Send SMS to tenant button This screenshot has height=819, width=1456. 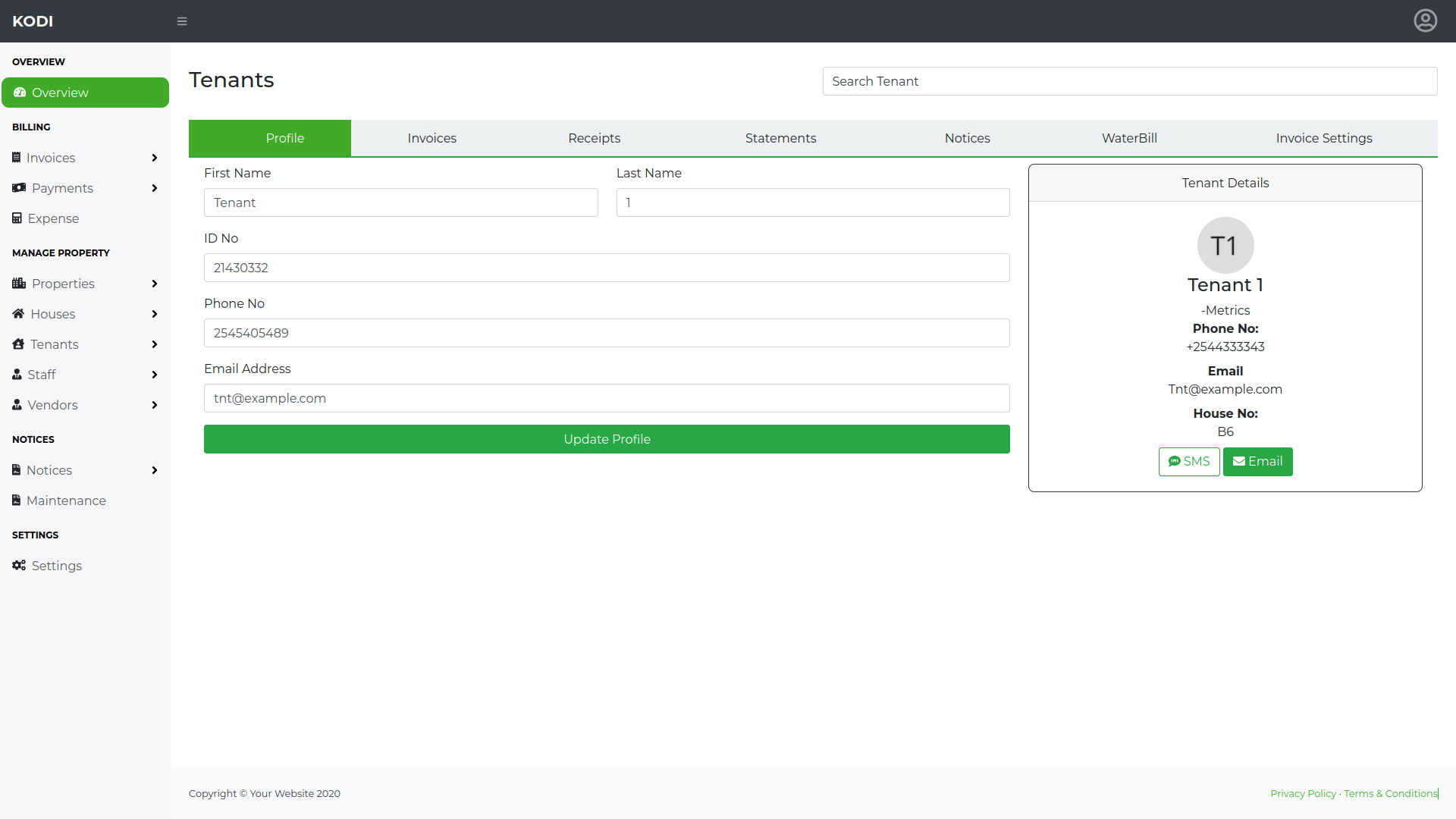point(1188,462)
